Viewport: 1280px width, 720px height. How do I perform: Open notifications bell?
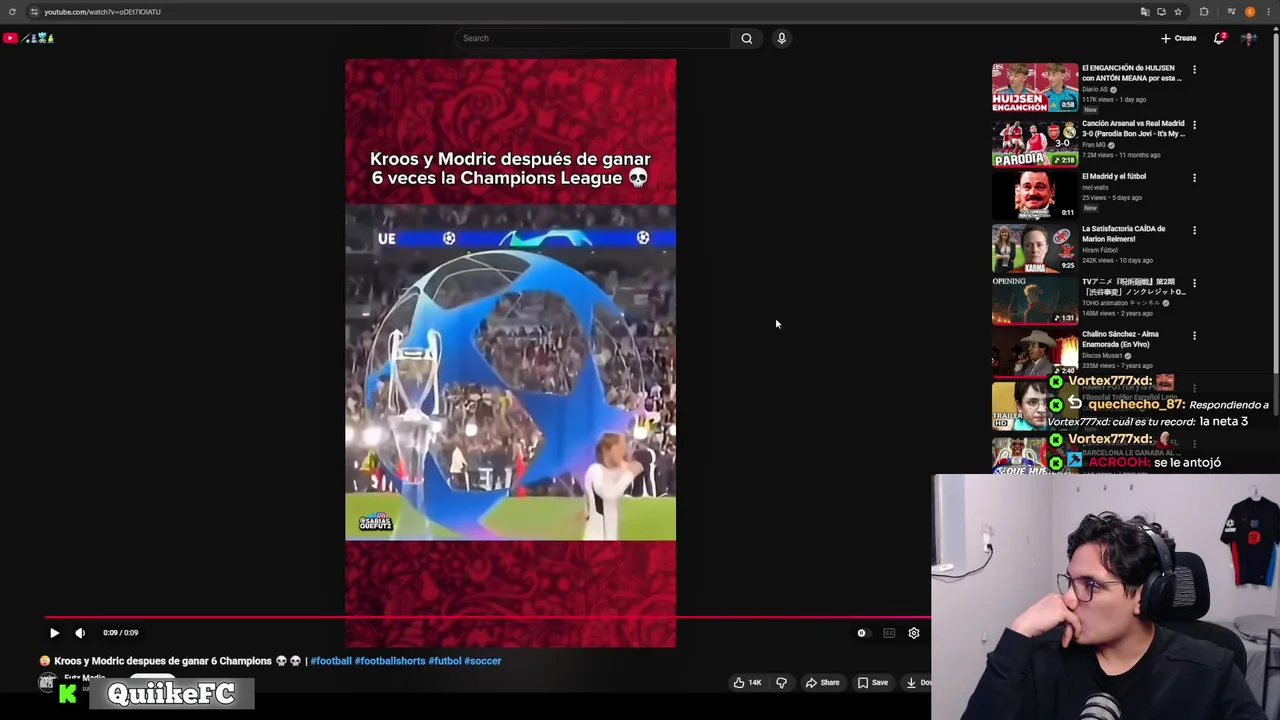[1219, 38]
